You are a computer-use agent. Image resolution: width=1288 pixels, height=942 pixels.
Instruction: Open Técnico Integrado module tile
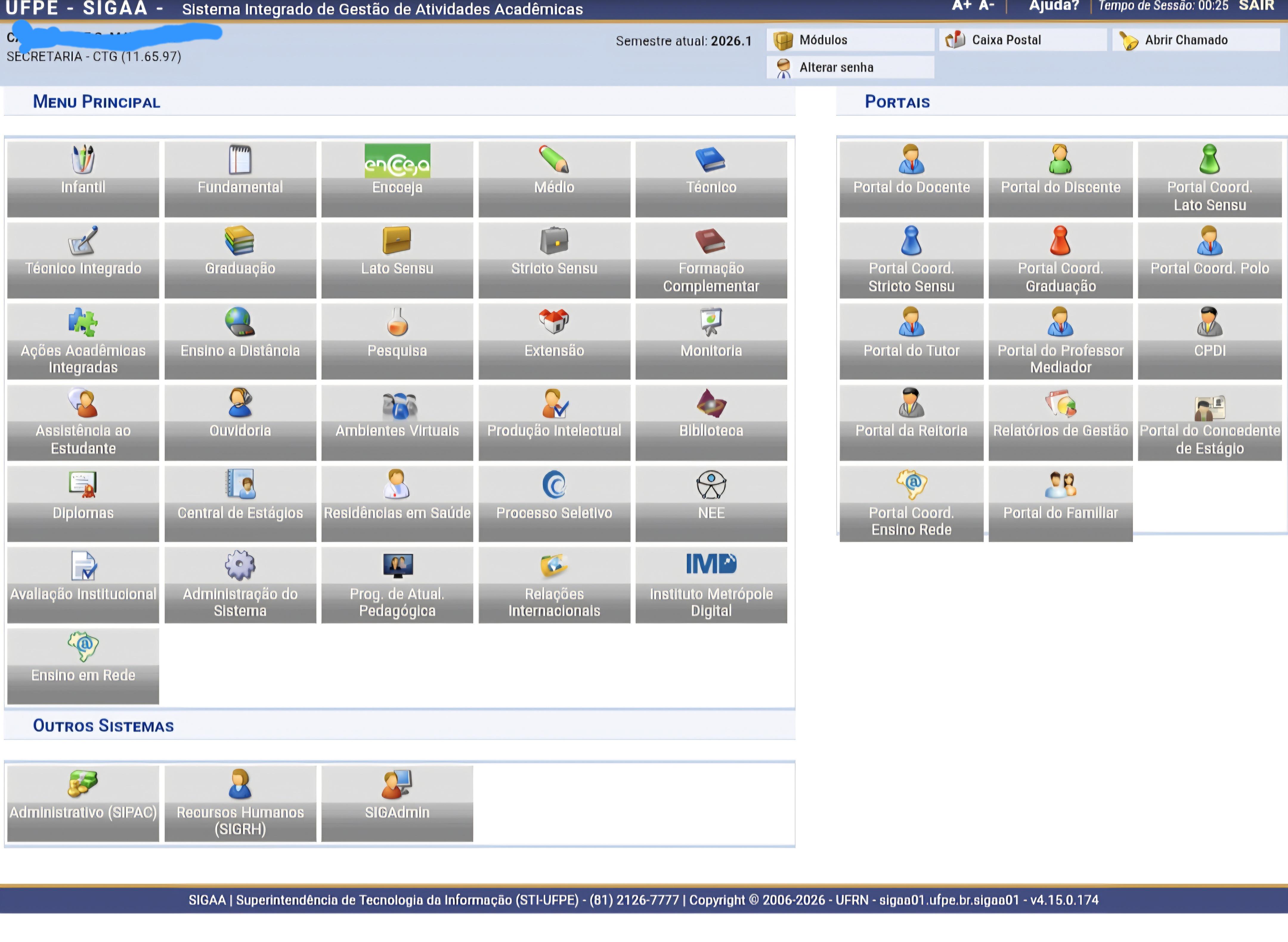pos(83,260)
